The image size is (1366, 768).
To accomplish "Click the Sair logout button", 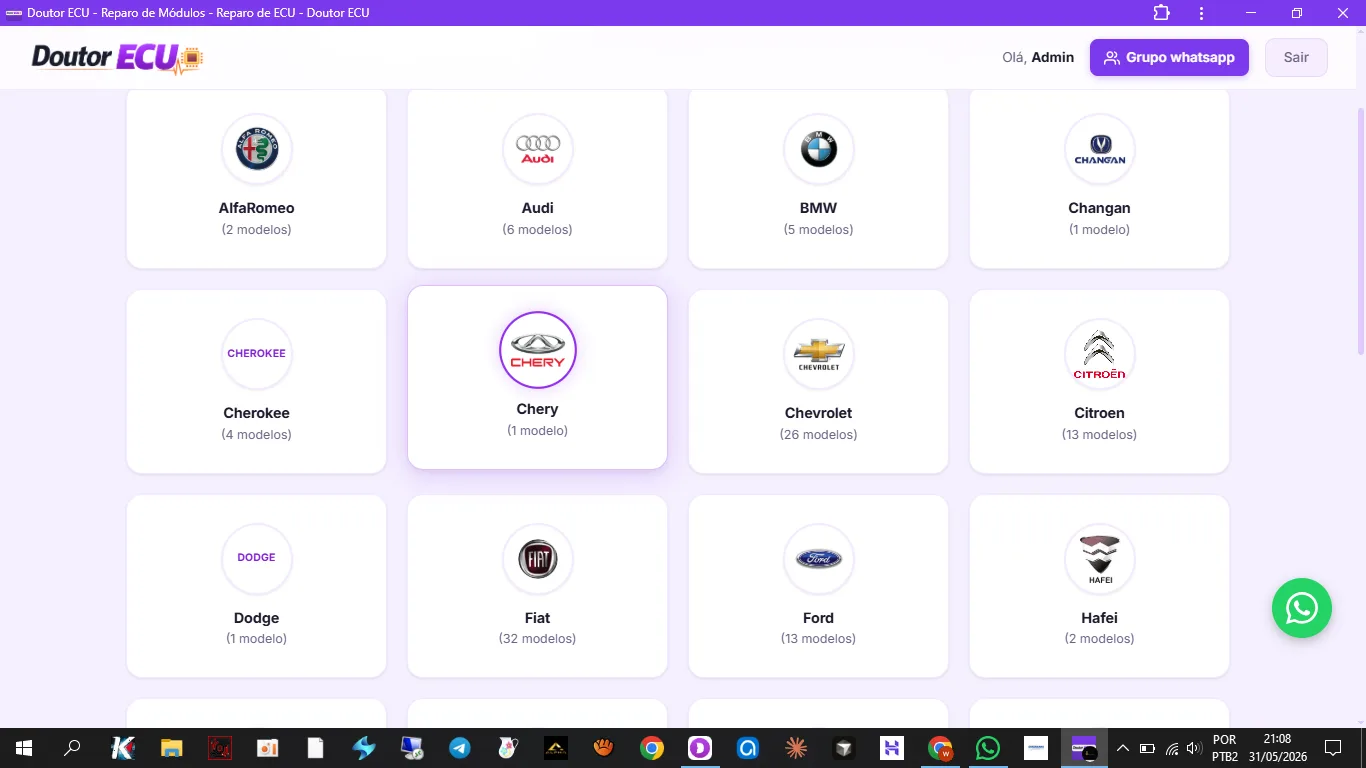I will click(1296, 57).
